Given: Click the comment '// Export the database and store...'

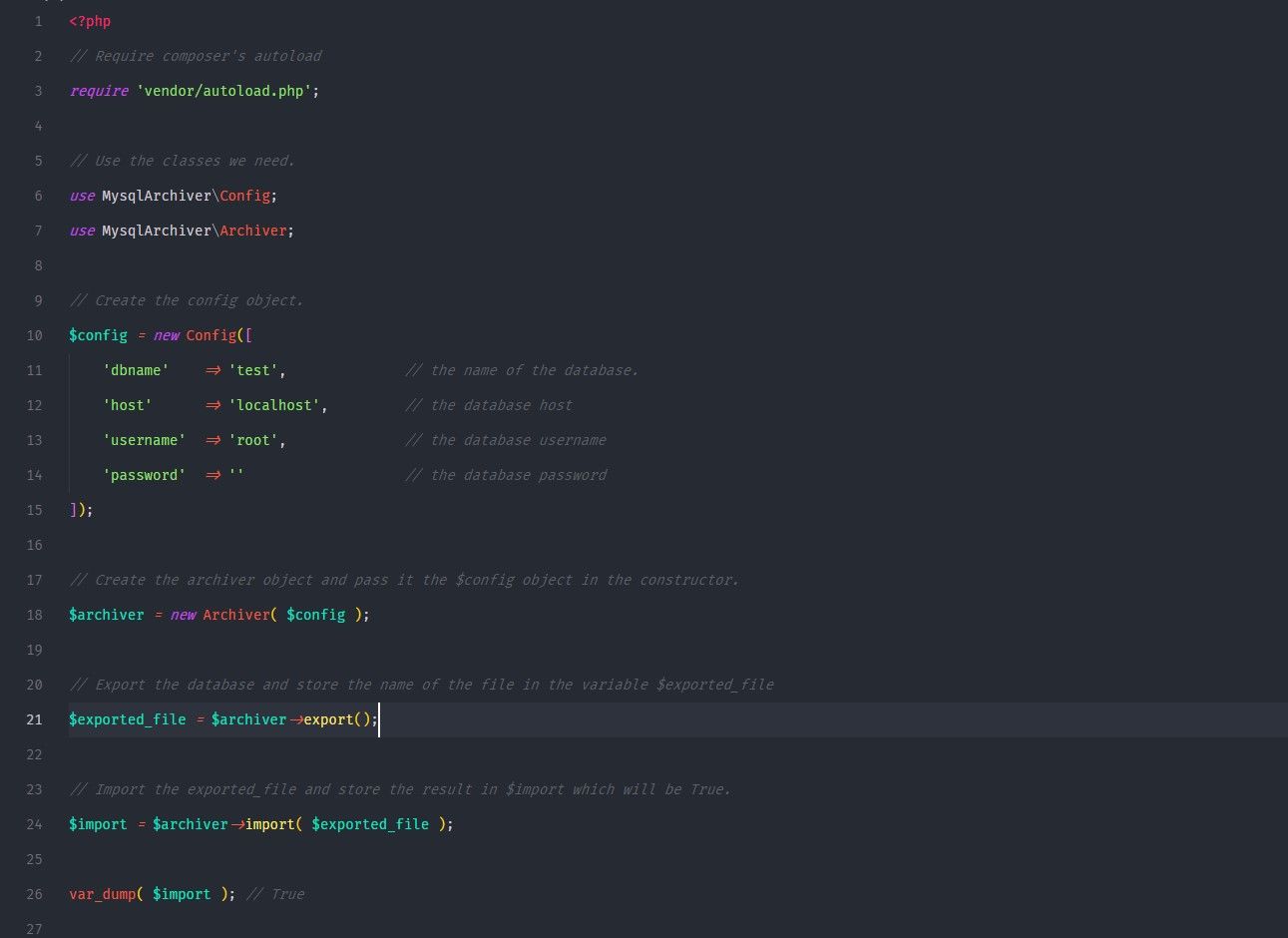Looking at the screenshot, I should (421, 685).
